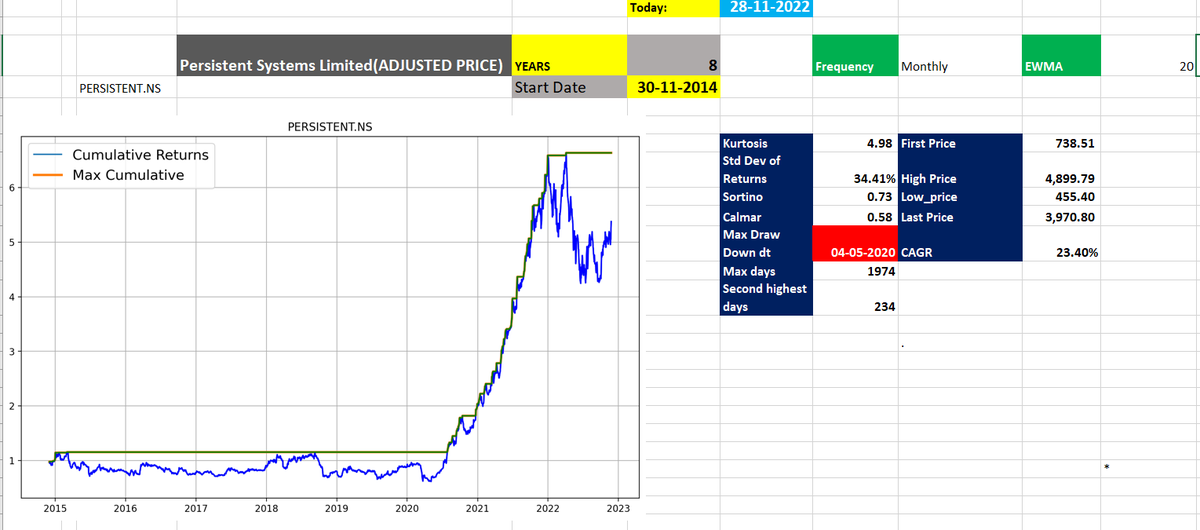Select the Sortino value 0.73
Image resolution: width=1200 pixels, height=530 pixels.
[x=855, y=197]
